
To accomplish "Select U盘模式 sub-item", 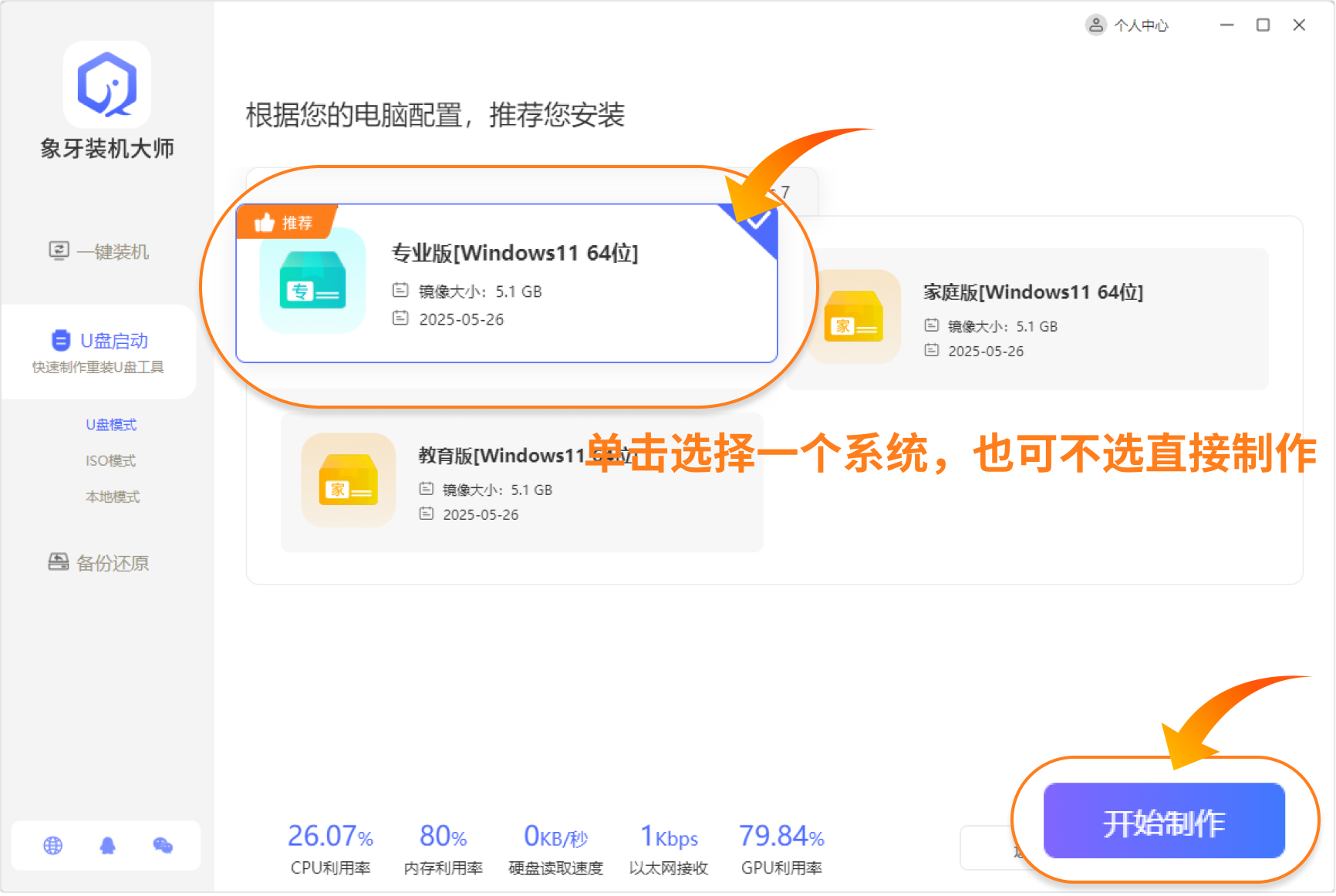I will click(111, 425).
